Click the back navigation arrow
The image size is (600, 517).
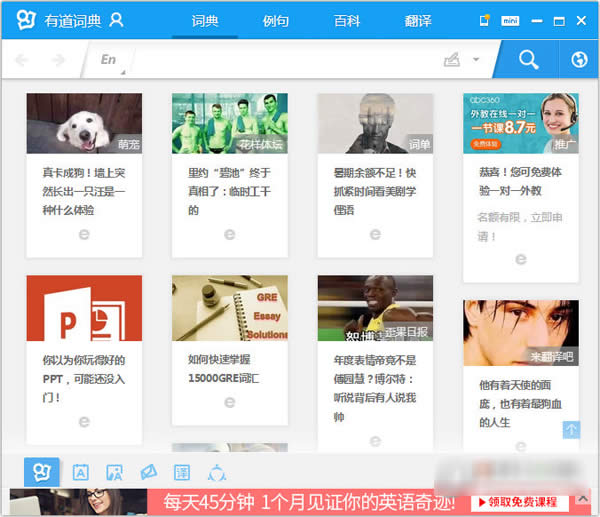click(x=23, y=60)
